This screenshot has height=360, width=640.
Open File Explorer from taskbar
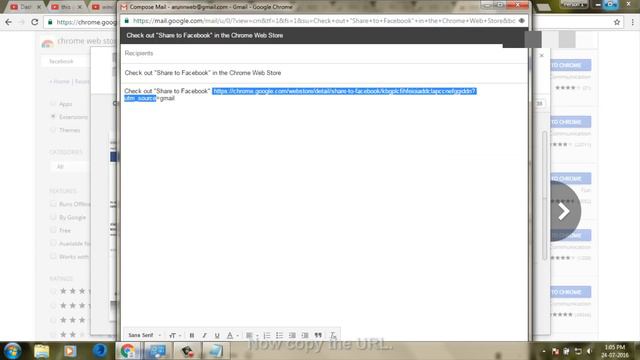click(x=42, y=351)
